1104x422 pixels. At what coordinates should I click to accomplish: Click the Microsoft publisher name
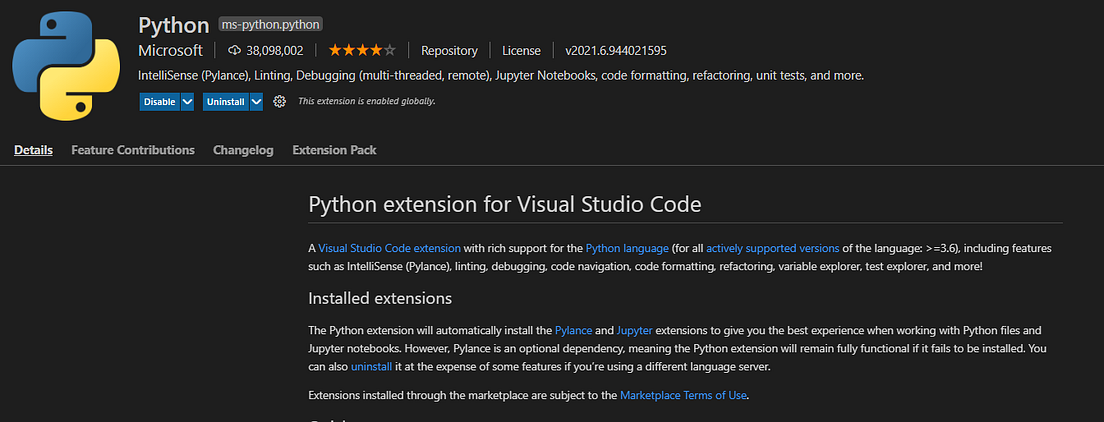[170, 51]
